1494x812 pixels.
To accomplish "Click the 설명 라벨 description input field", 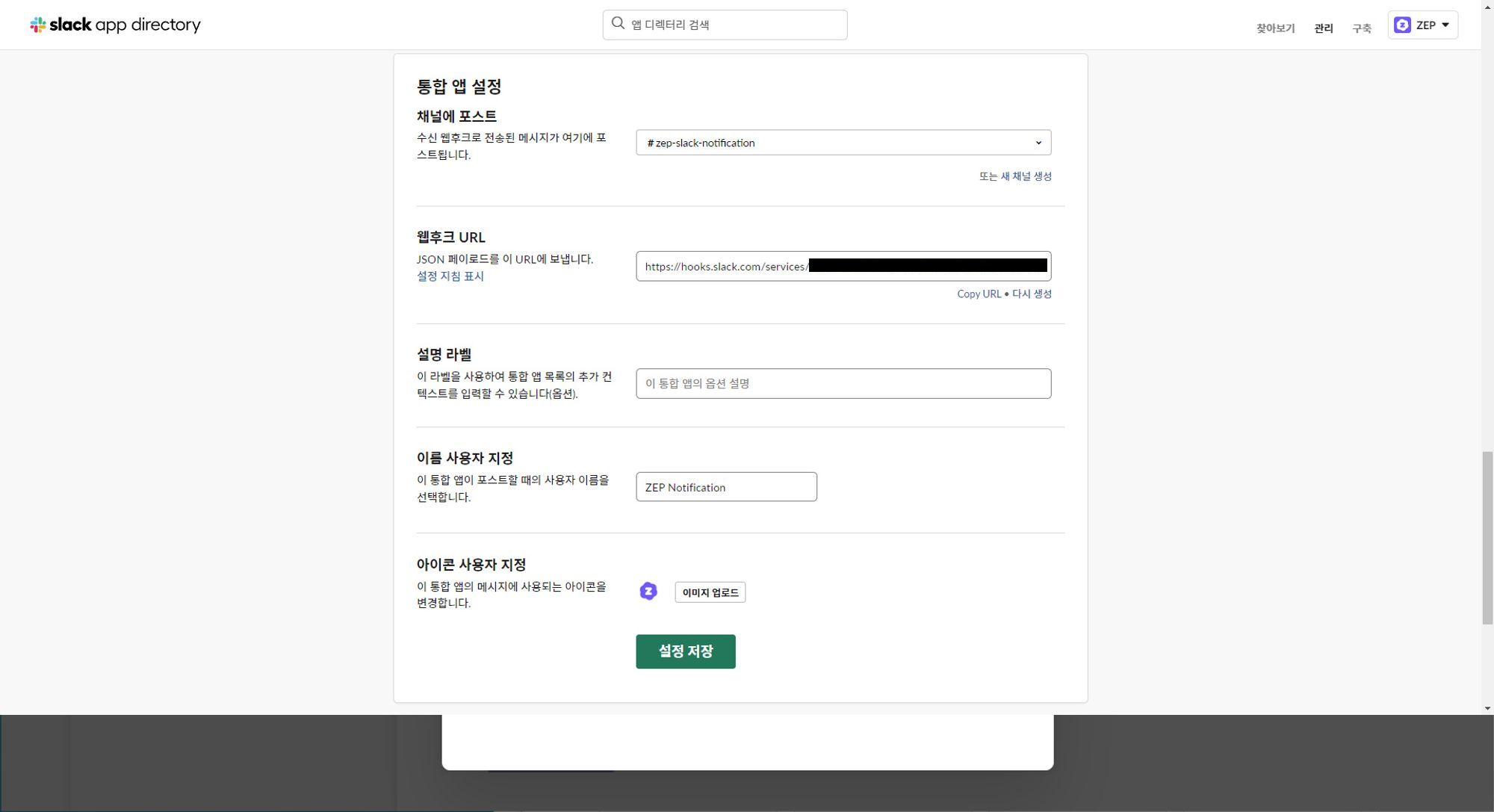I will 843,383.
